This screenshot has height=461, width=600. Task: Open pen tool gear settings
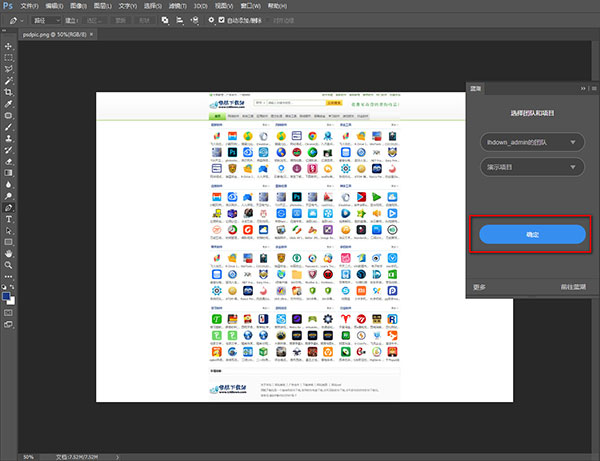(211, 20)
